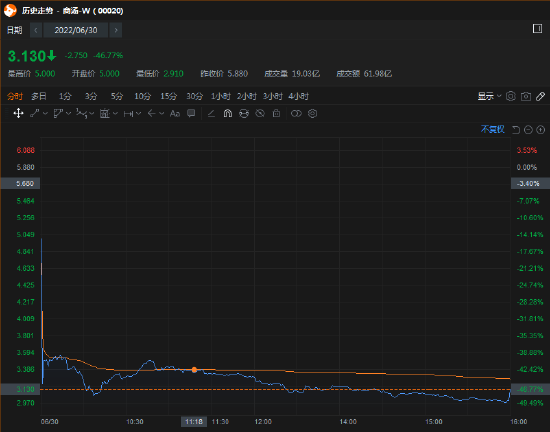The height and width of the screenshot is (432, 550).
Task: Switch to 多日 multi-day tab
Action: click(39, 96)
